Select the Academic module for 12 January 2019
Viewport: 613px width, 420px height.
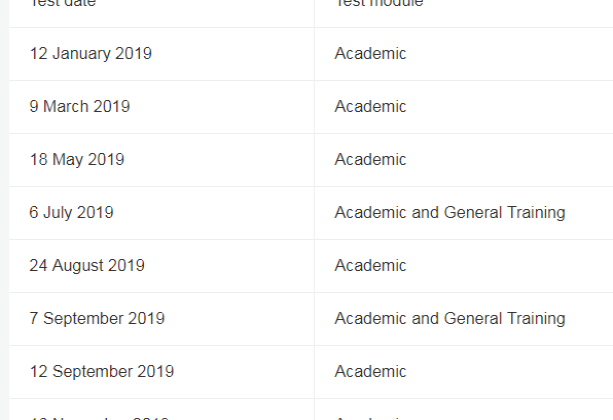coord(370,54)
